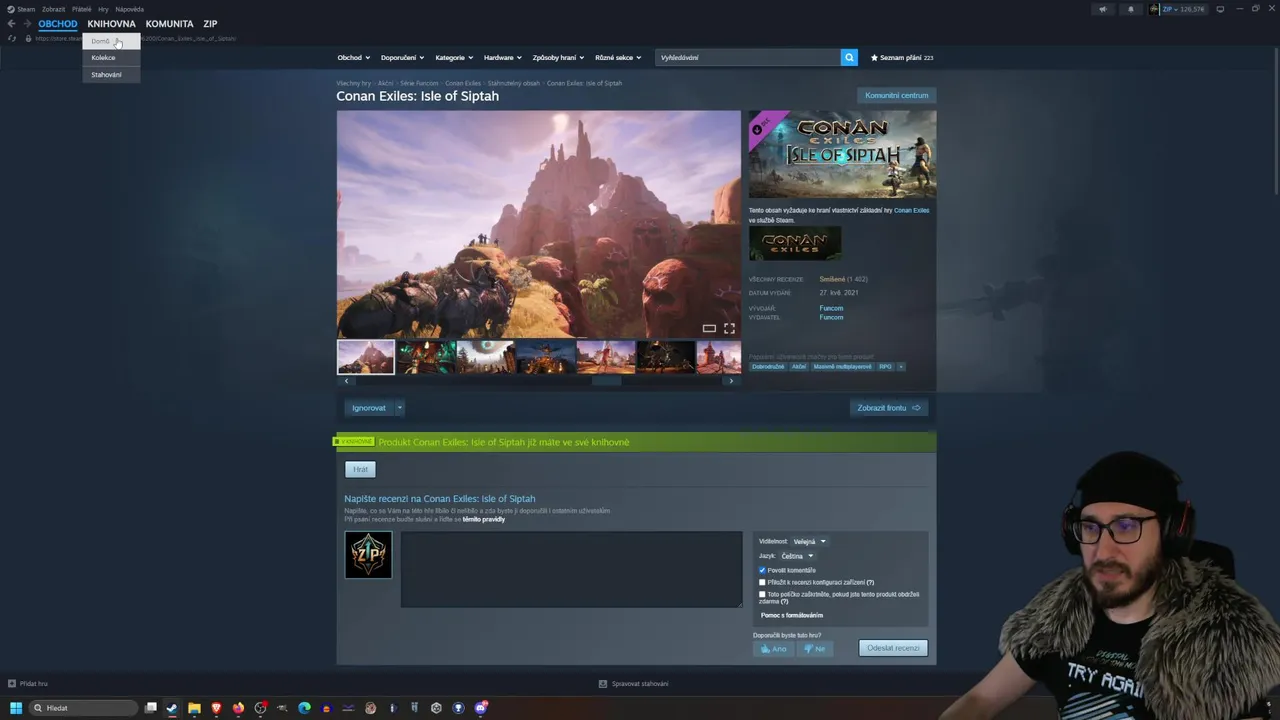Open the Jazyk Čeština dropdown
Viewport: 1280px width, 720px height.
pos(798,556)
